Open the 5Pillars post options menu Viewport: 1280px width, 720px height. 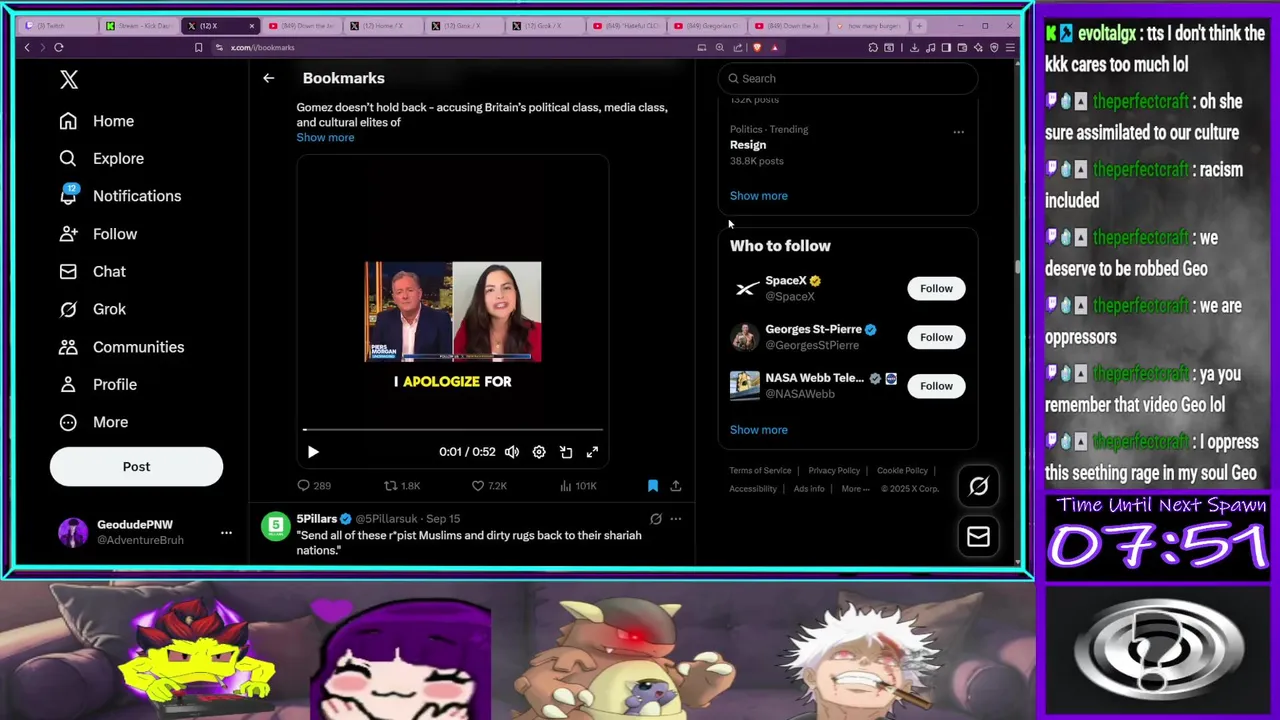click(x=676, y=519)
